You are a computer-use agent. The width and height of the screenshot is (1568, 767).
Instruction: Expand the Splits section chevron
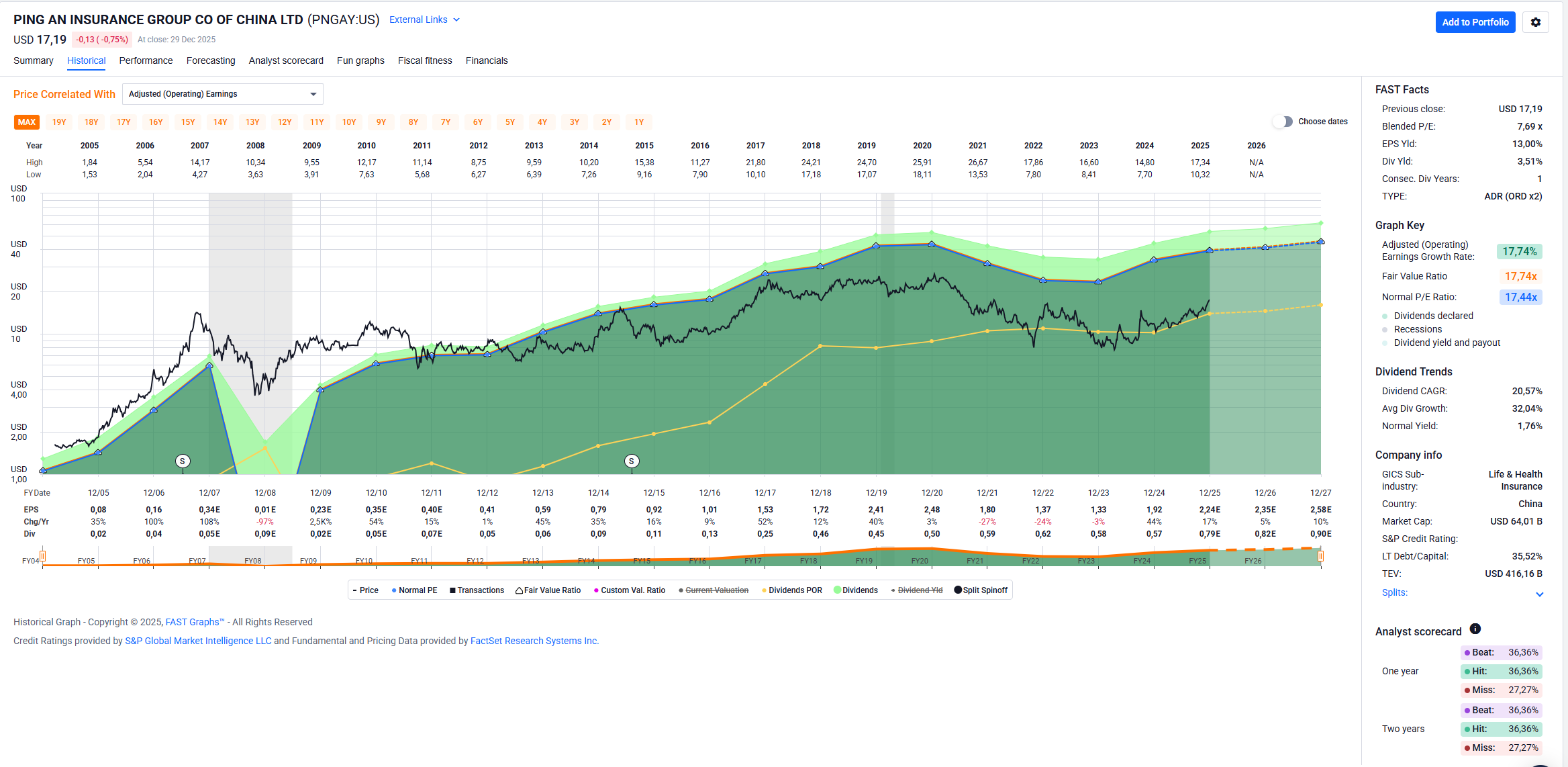click(1539, 594)
